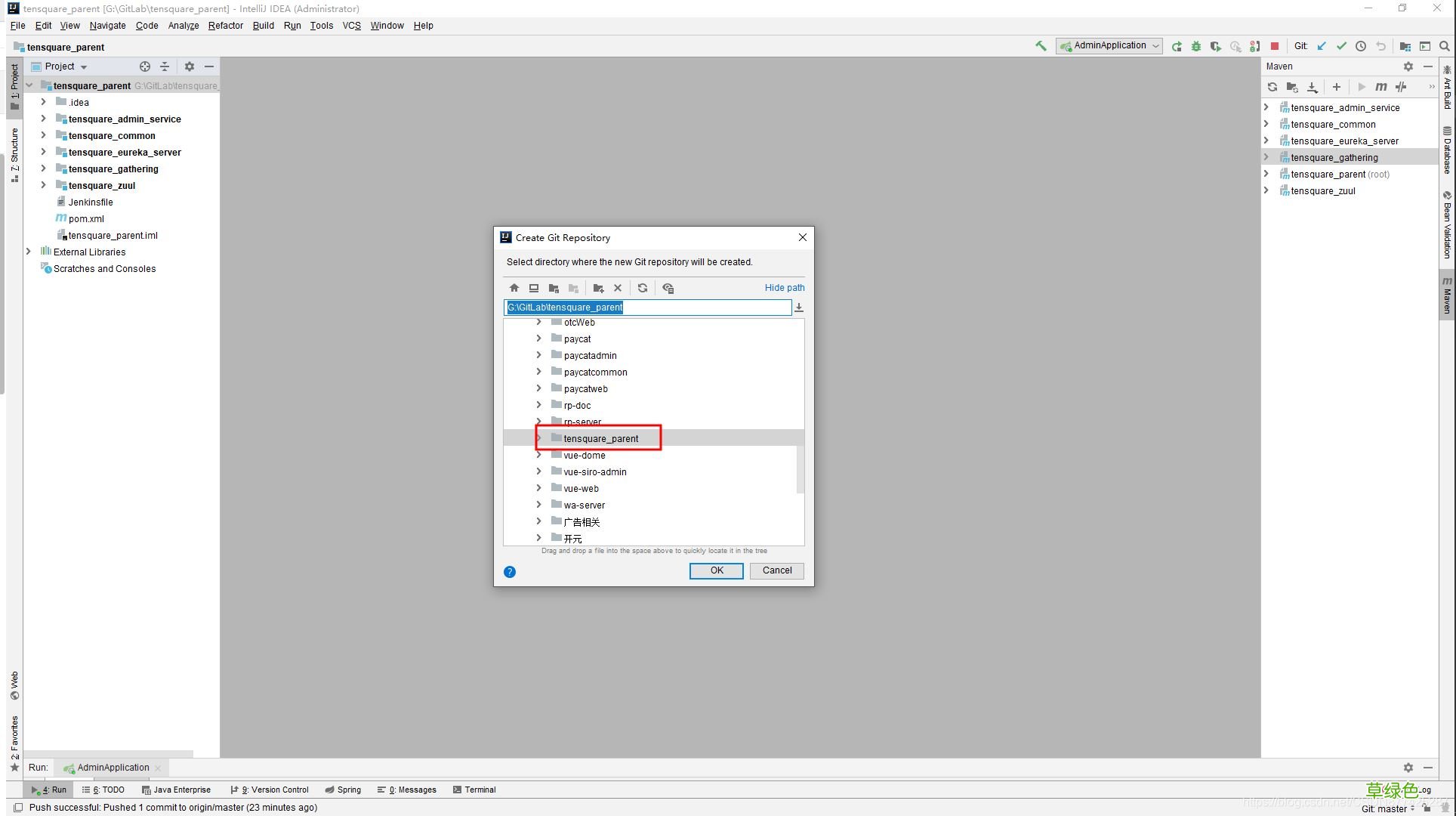Create a new folder in the dialog
The height and width of the screenshot is (816, 1456).
(x=598, y=288)
